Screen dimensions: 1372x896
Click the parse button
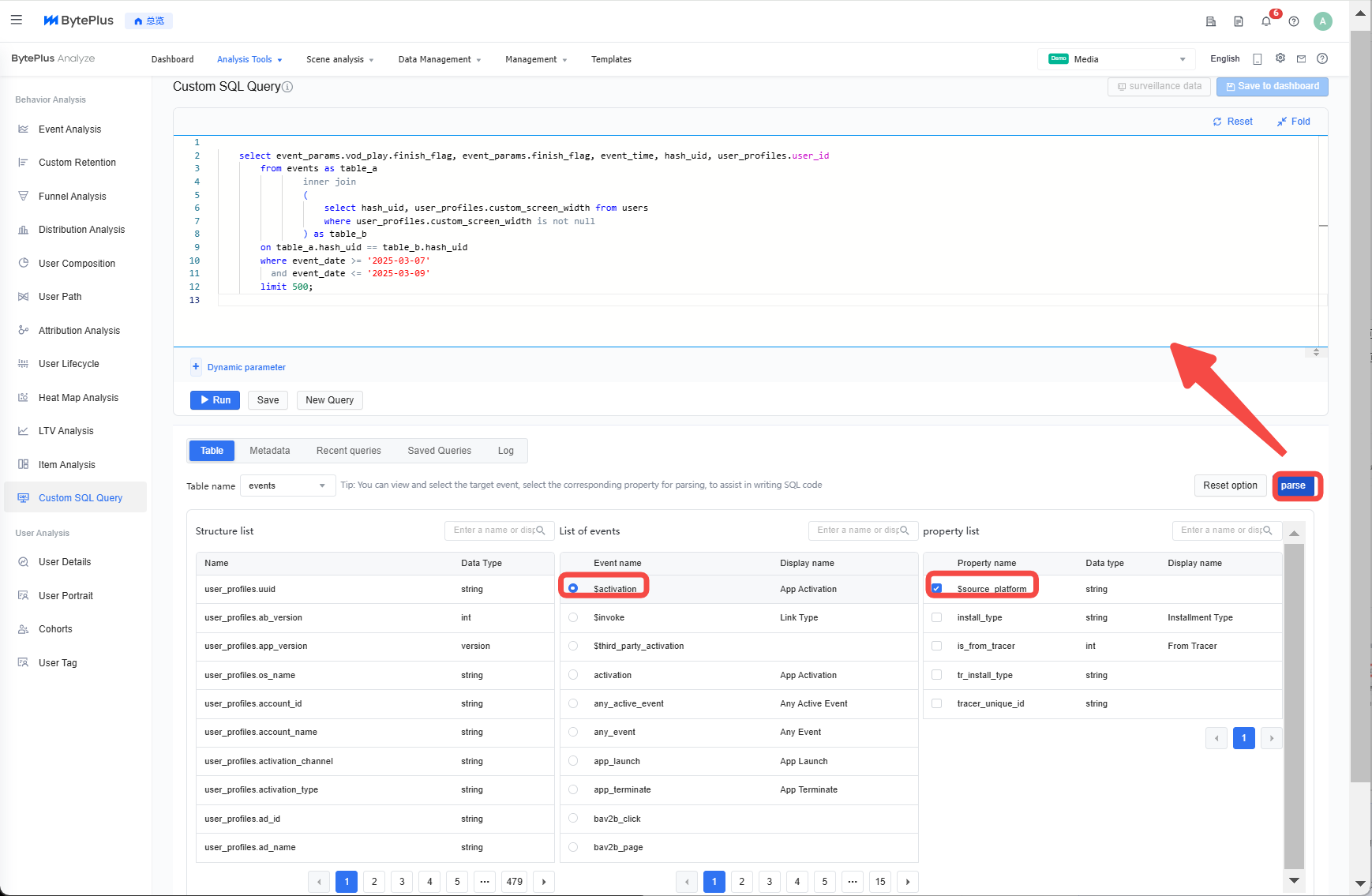[x=1293, y=485]
